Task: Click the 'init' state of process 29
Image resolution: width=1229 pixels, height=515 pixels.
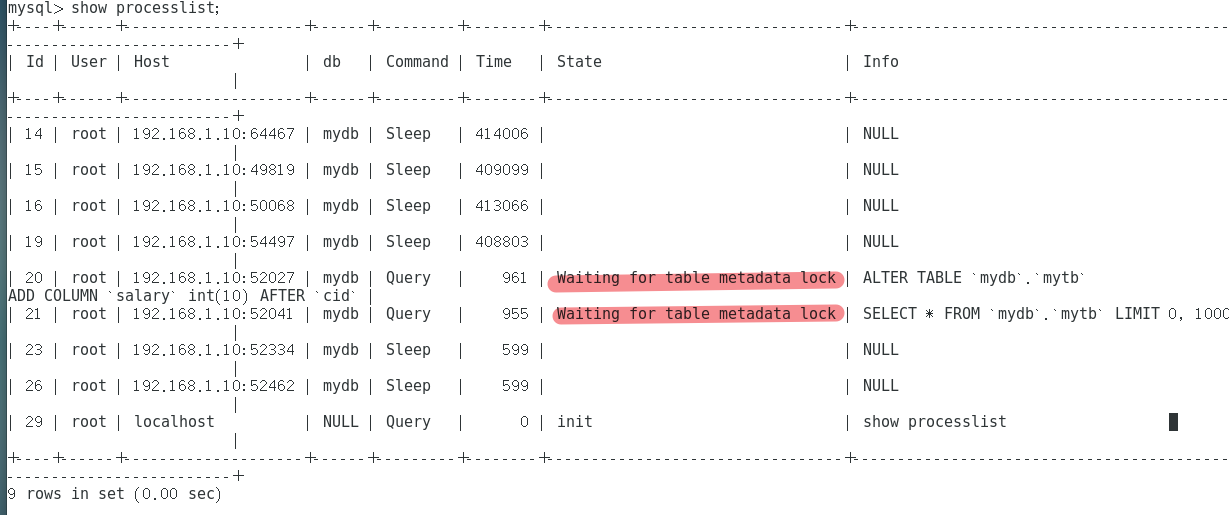Action: (575, 422)
